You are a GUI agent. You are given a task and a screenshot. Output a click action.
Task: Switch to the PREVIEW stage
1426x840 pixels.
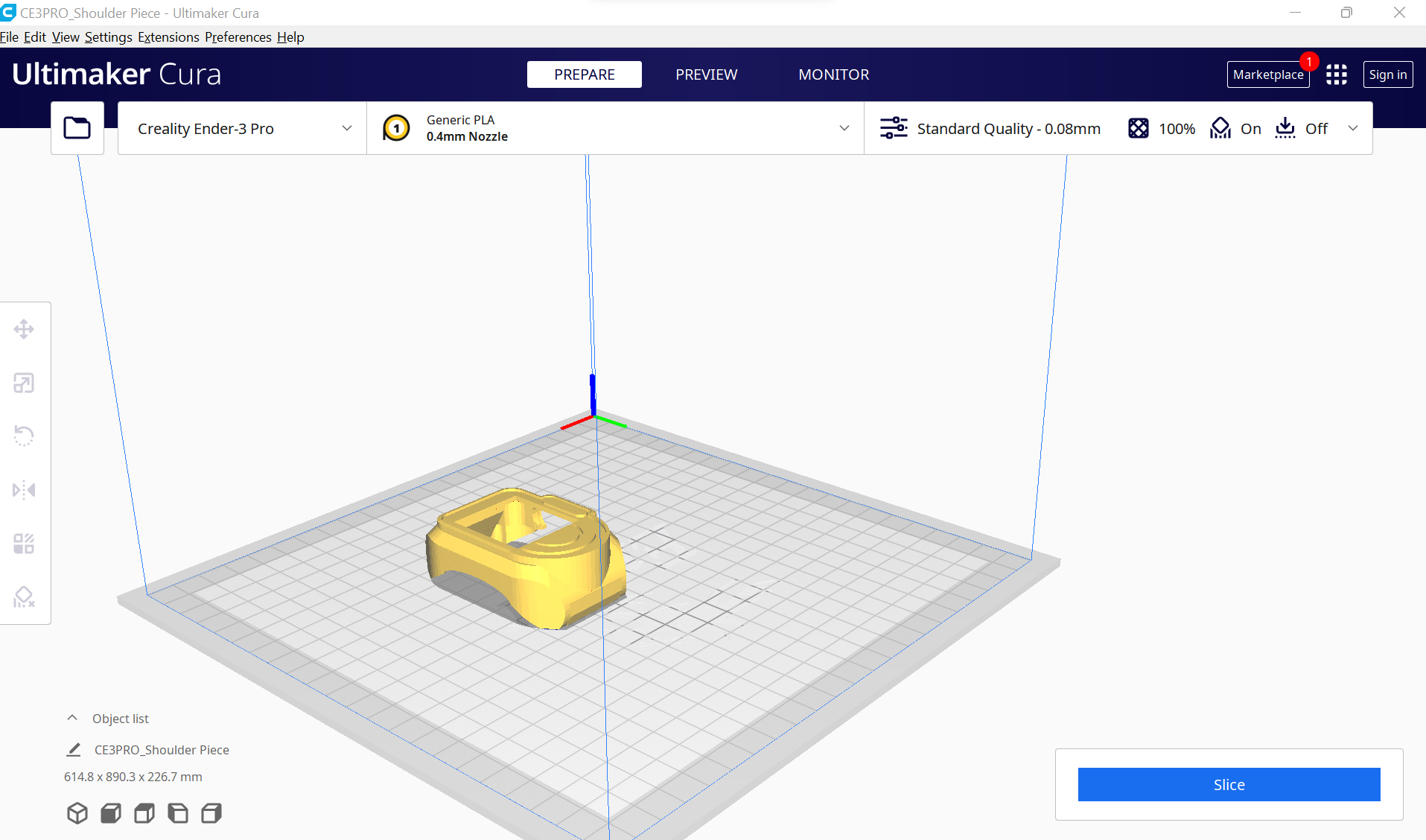707,74
